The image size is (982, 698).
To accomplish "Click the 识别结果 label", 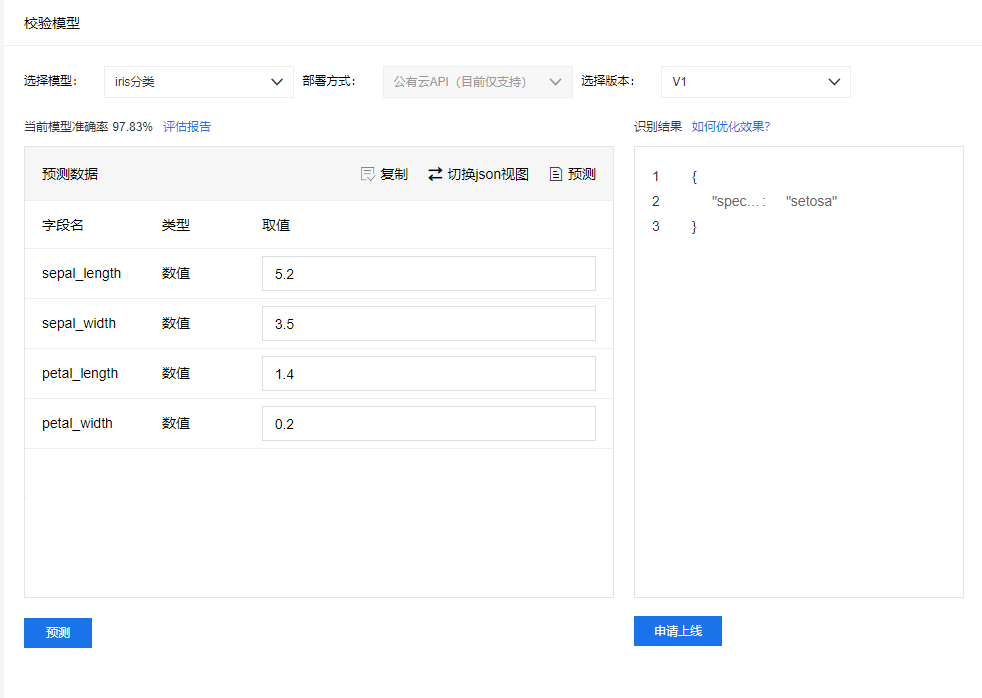I will click(658, 126).
